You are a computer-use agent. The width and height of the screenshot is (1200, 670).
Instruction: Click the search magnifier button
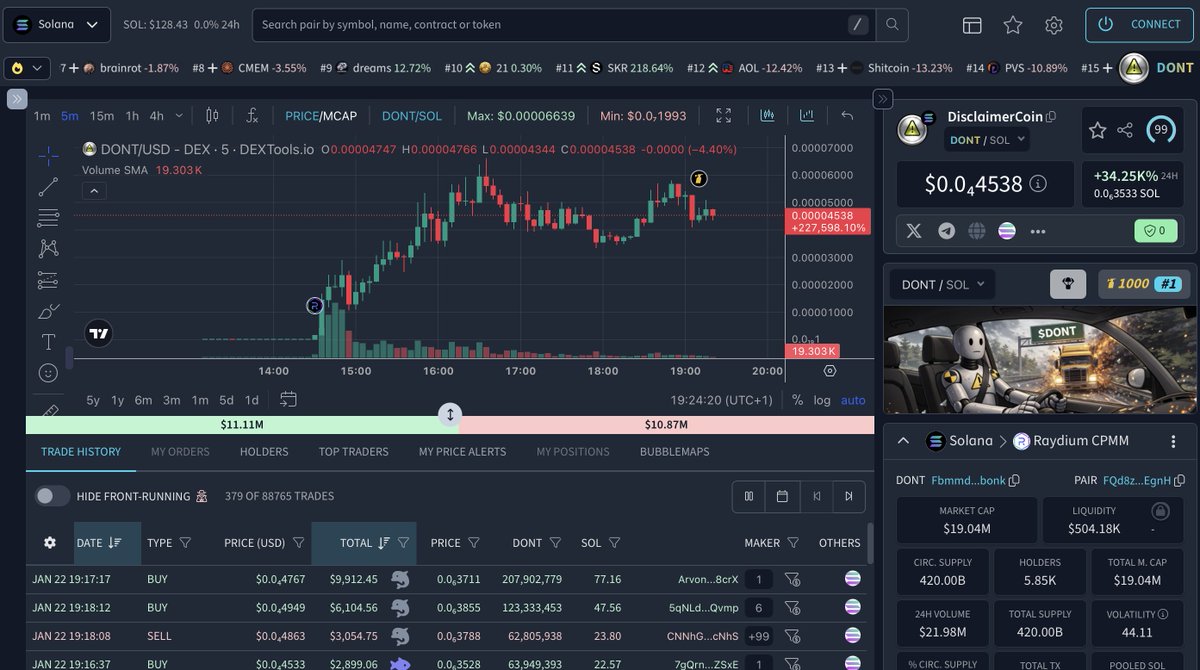click(x=892, y=24)
